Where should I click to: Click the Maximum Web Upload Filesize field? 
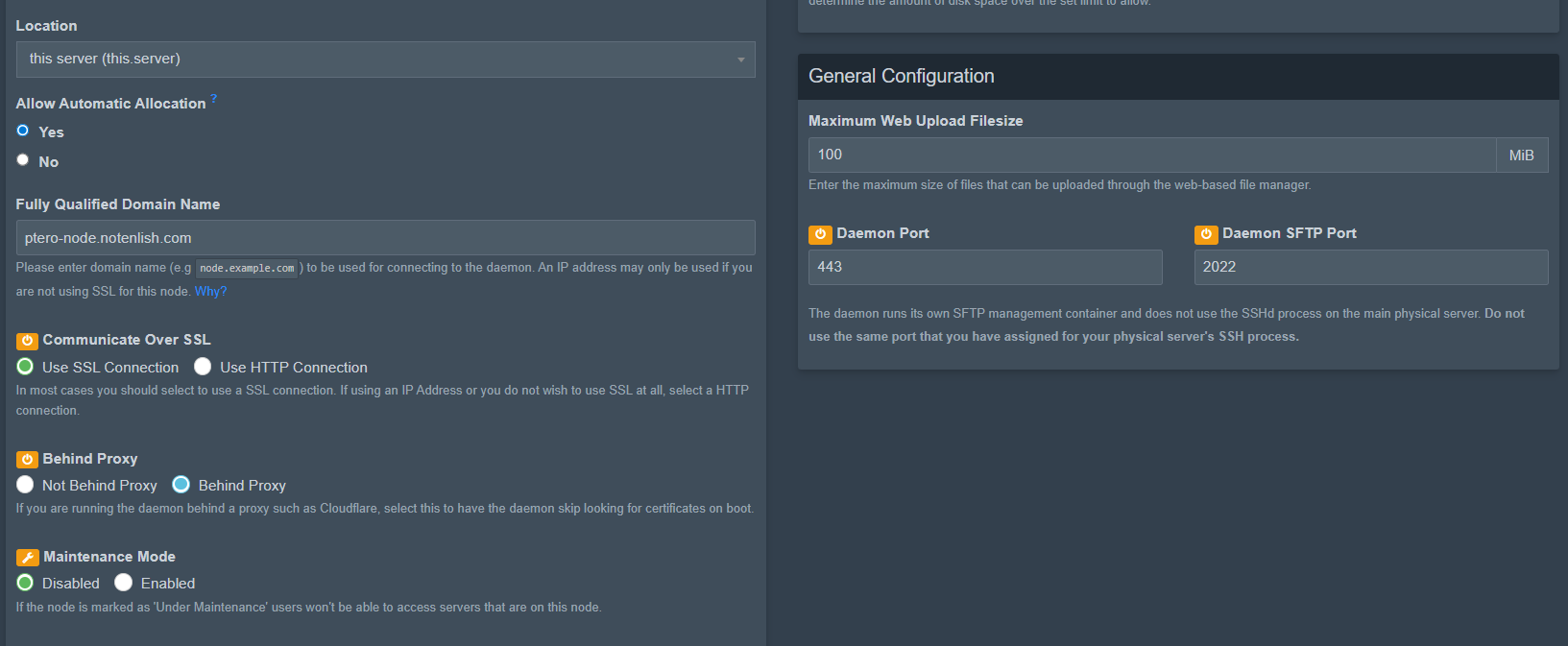coord(1152,155)
